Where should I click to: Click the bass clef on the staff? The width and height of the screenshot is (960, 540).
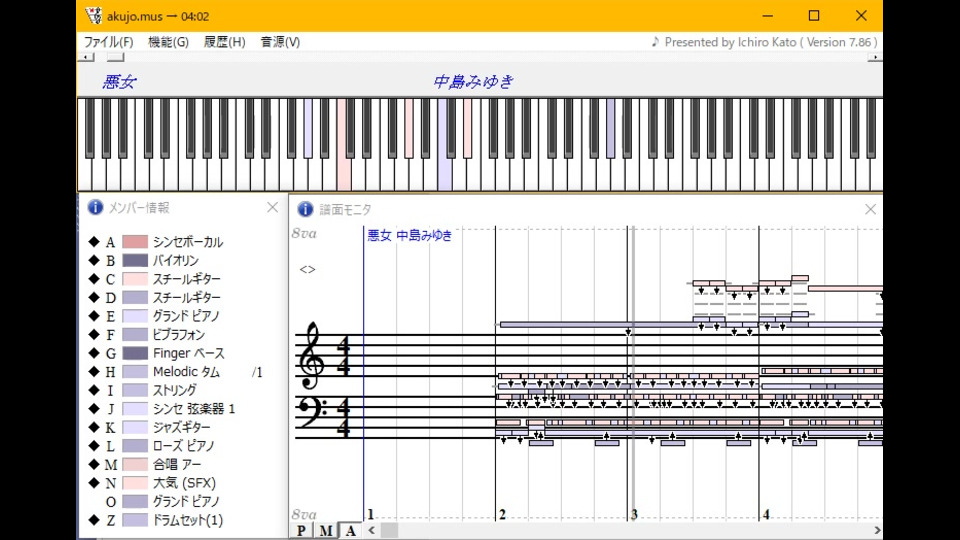point(312,411)
